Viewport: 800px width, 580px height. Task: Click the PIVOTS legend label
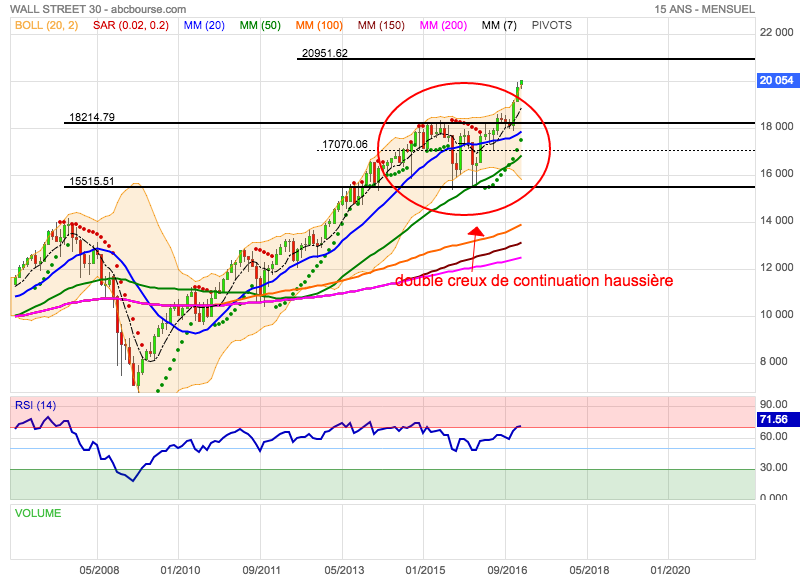[552, 25]
